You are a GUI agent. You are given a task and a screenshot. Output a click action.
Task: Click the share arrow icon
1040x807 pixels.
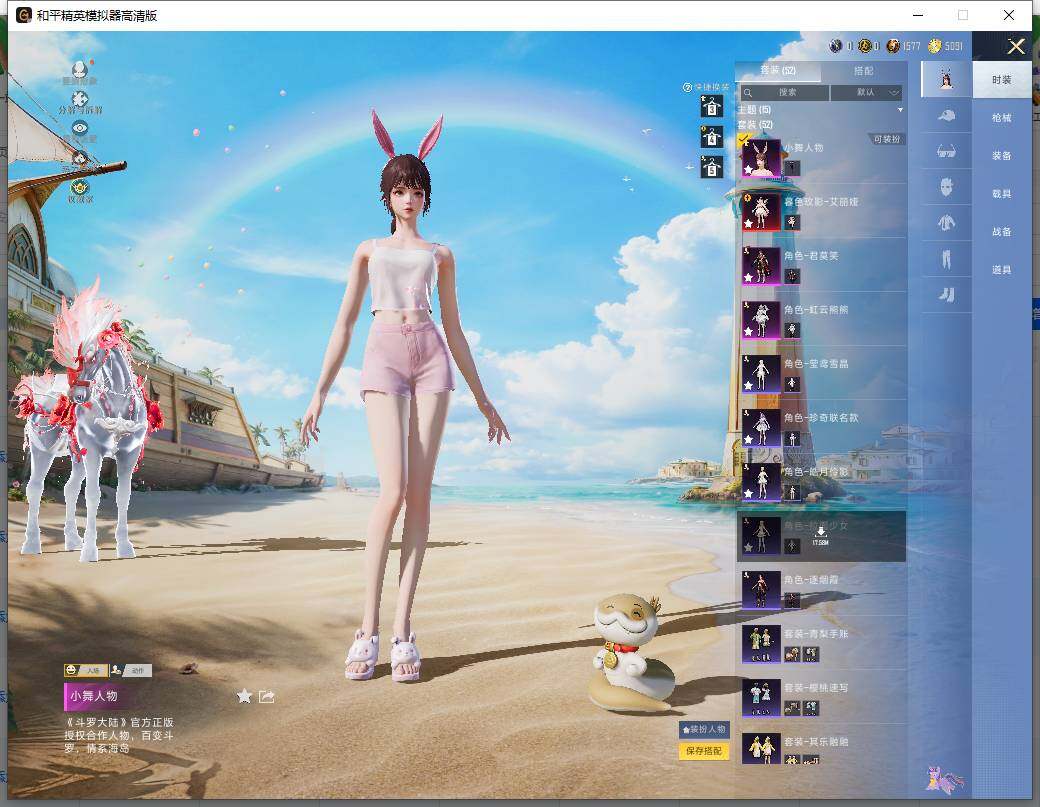pos(267,696)
